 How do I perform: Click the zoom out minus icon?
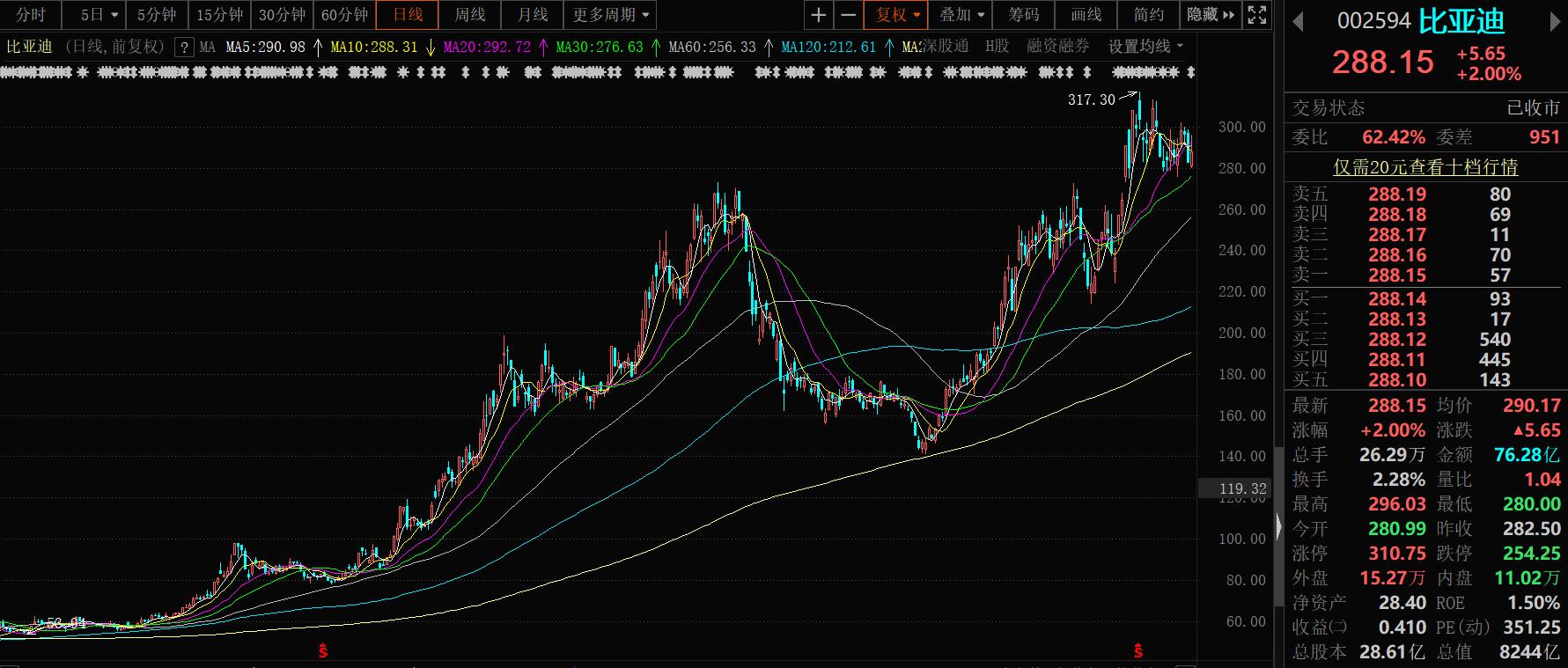848,15
